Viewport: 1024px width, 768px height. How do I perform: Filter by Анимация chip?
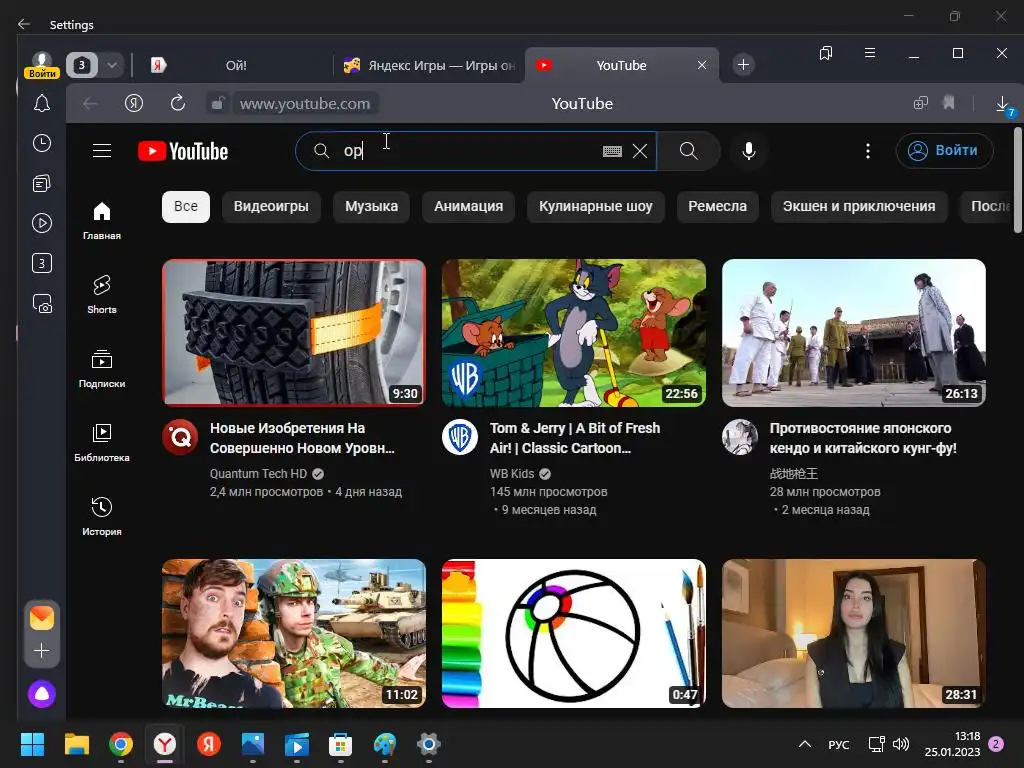click(x=468, y=206)
